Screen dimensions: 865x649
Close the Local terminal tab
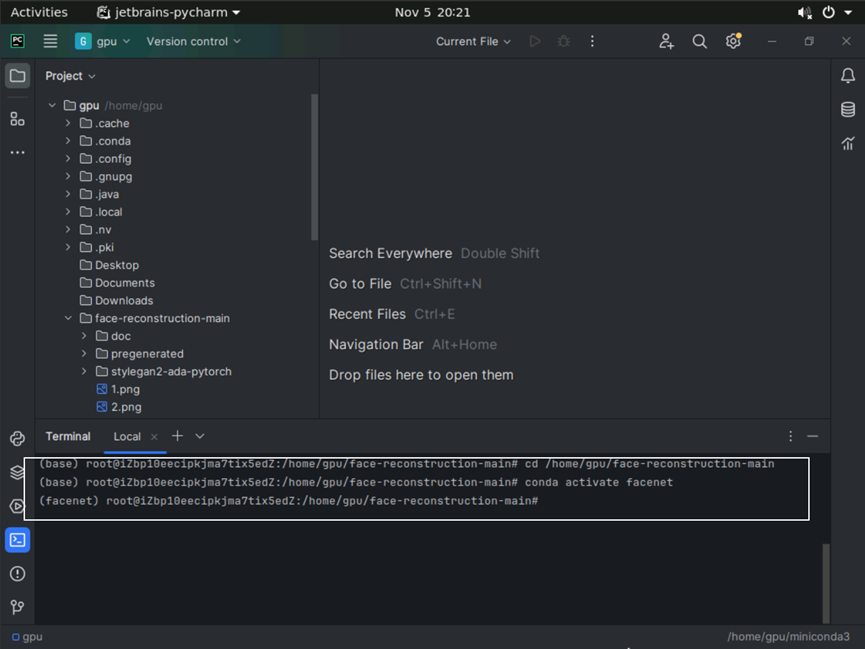(x=154, y=437)
